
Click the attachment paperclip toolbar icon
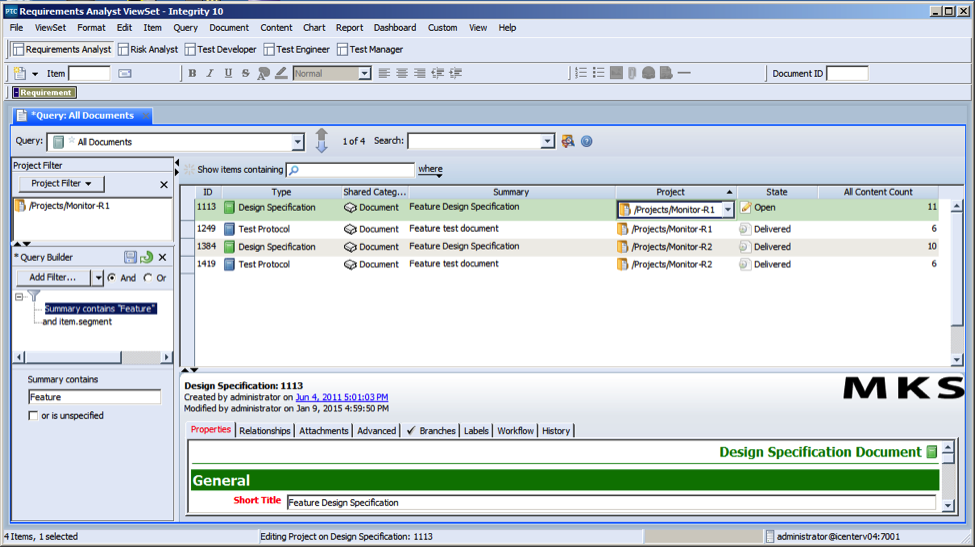click(632, 73)
